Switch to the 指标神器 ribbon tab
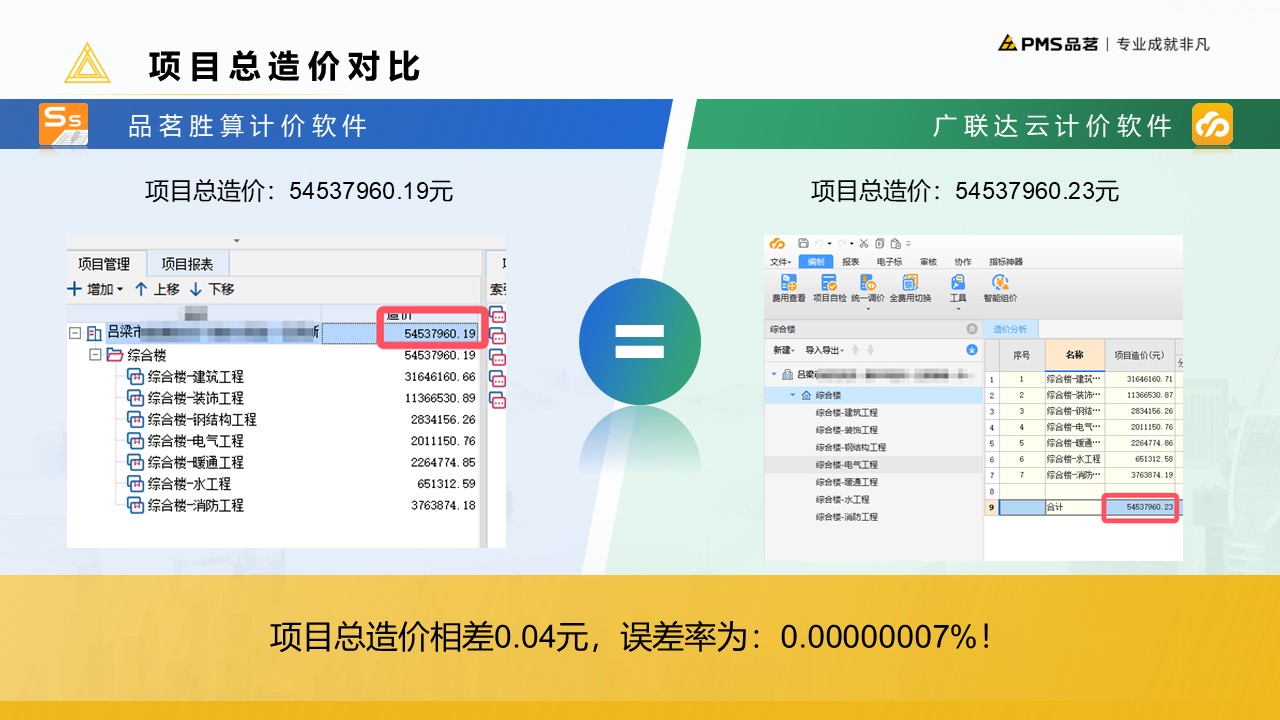 [1006, 262]
